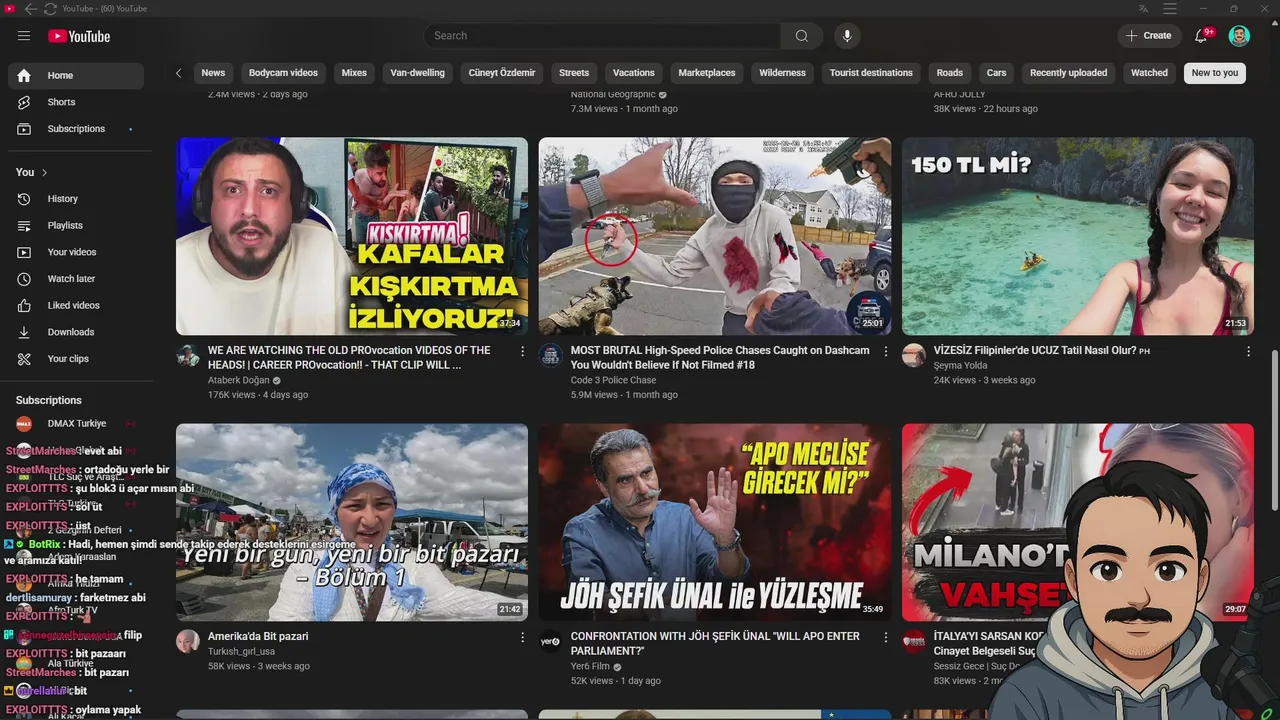
Task: Expand the You section chevron
Action: pyautogui.click(x=44, y=172)
